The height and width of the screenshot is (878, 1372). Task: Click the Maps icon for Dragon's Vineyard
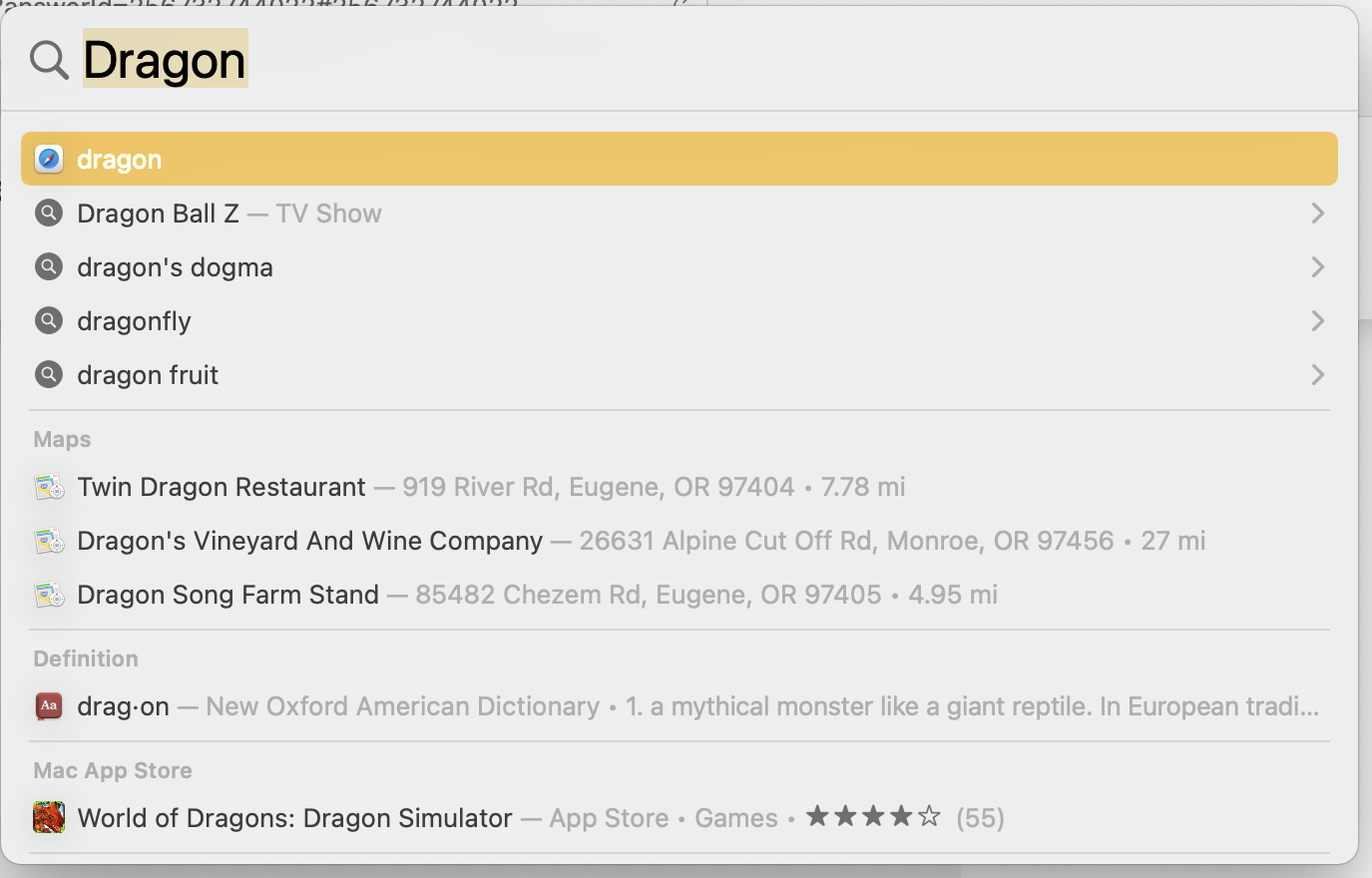pyautogui.click(x=49, y=541)
